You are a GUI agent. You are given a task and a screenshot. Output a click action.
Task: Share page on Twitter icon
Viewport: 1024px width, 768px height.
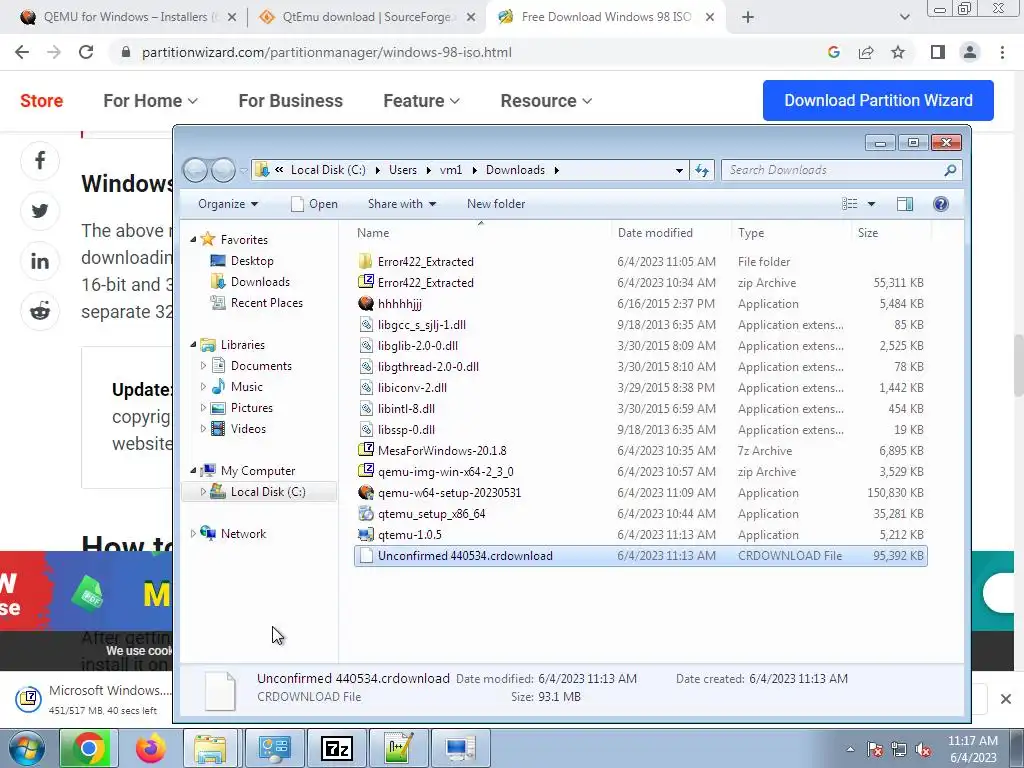[x=40, y=211]
